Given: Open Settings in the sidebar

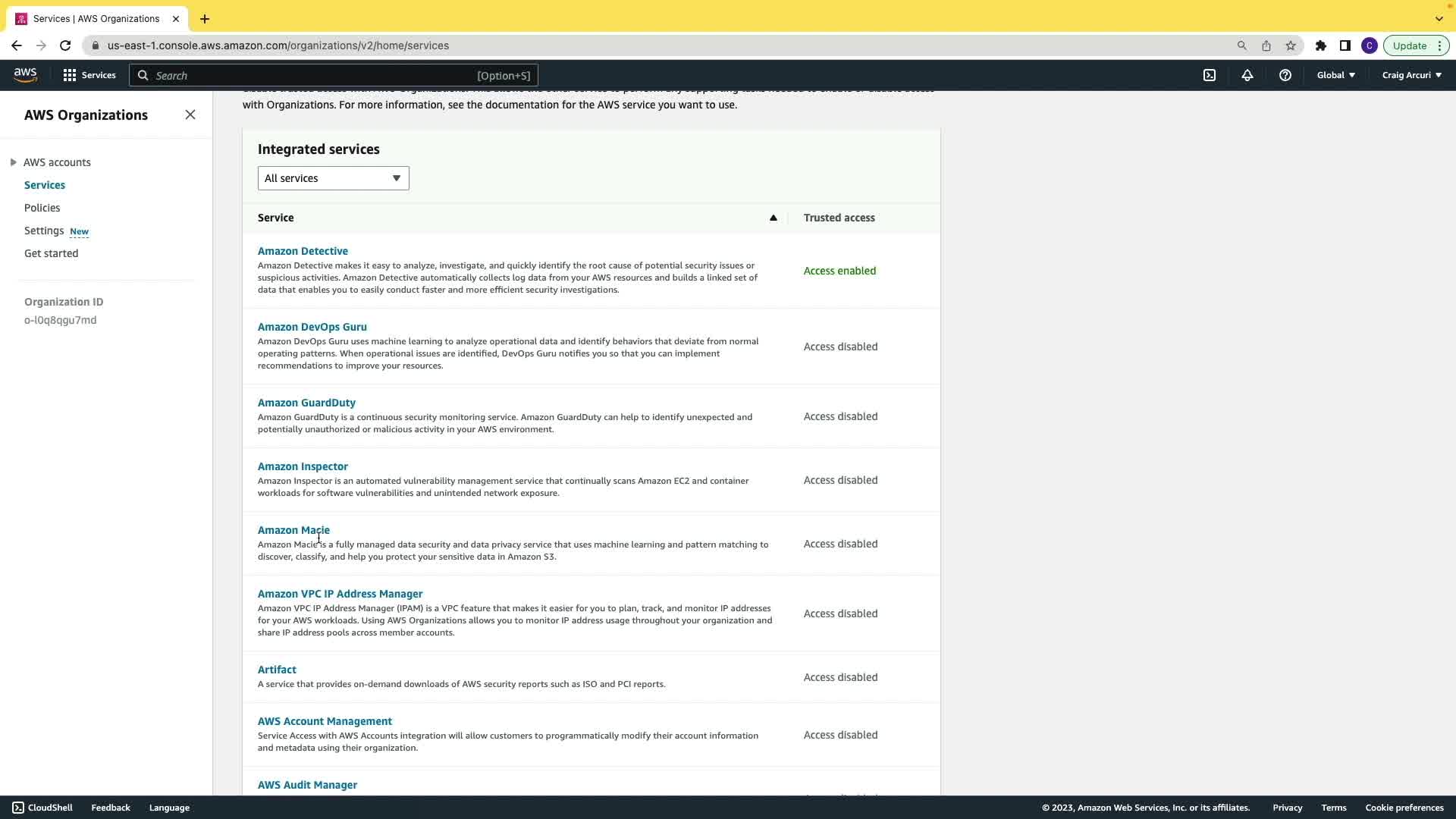Looking at the screenshot, I should [x=44, y=231].
